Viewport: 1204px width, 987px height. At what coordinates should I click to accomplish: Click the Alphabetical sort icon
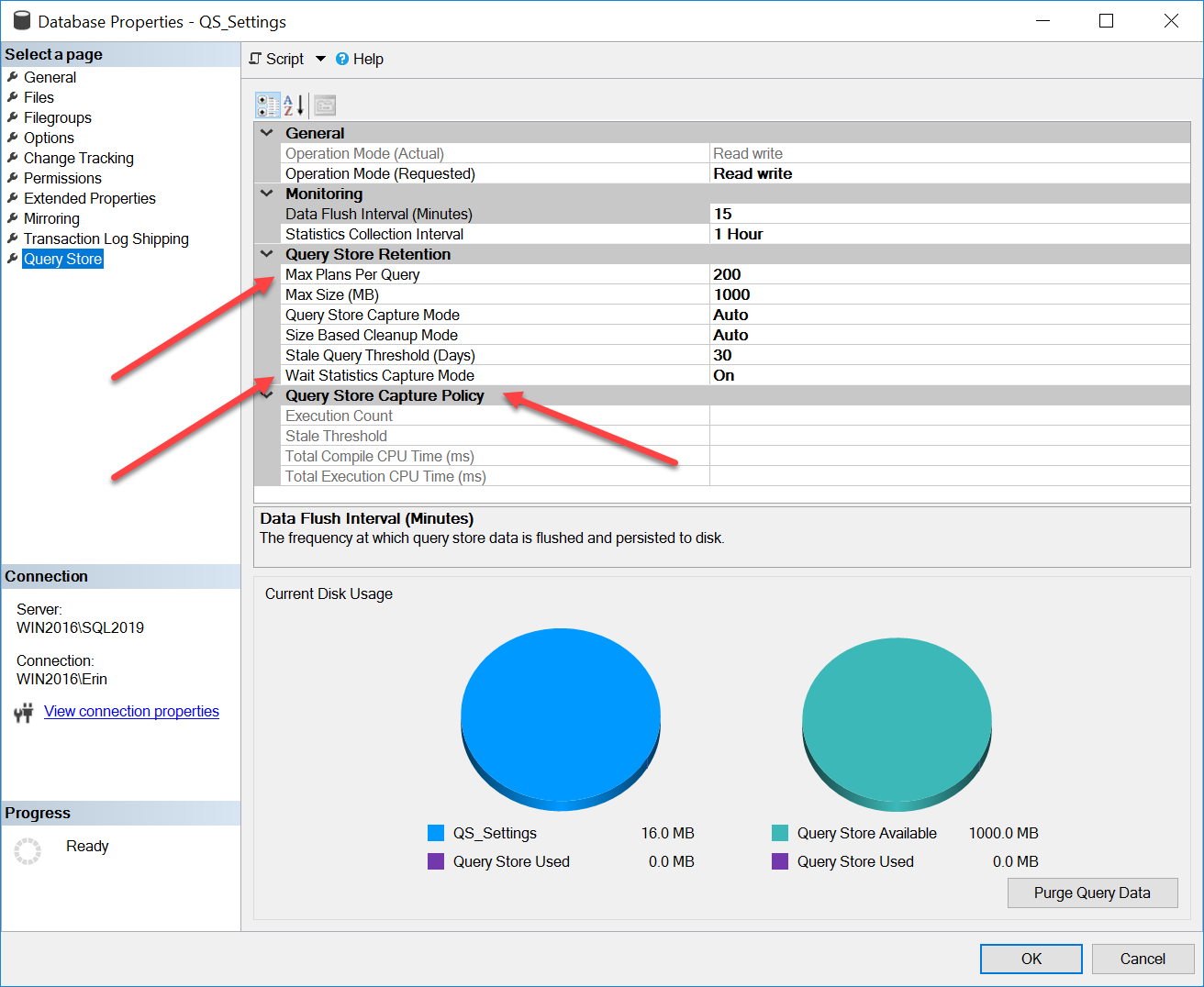294,105
